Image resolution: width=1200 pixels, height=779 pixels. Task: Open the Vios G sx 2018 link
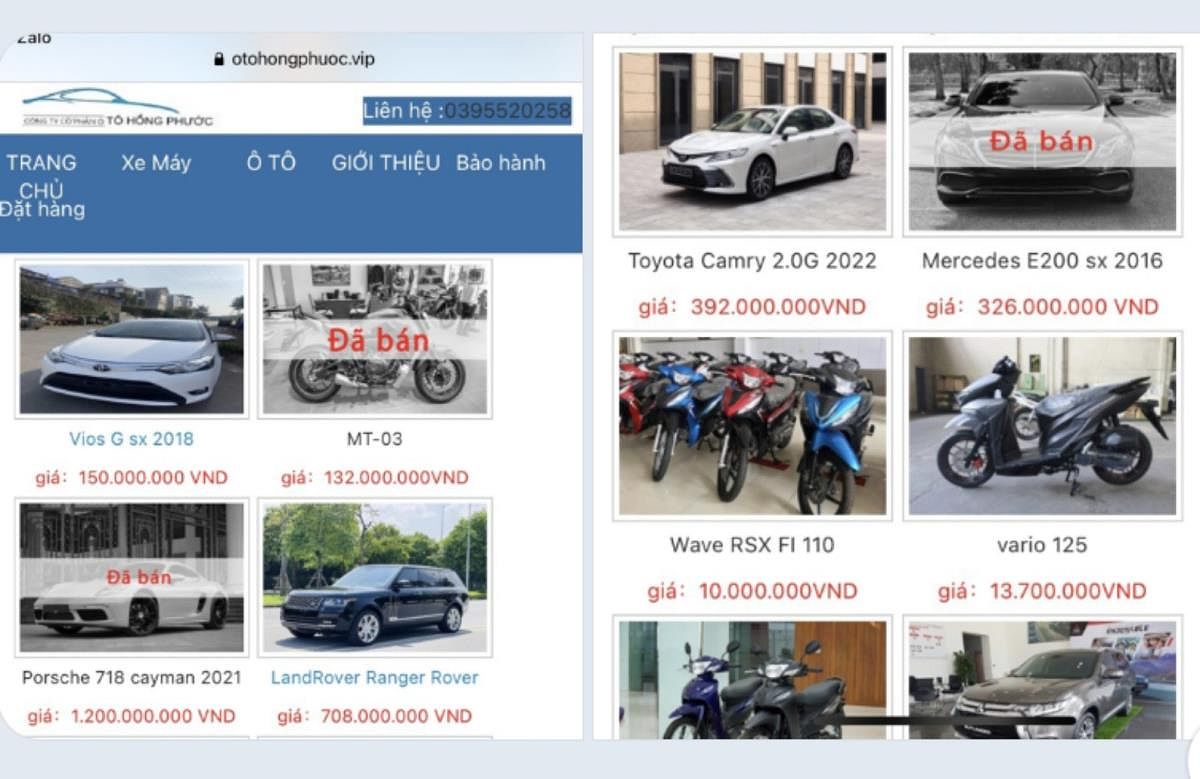point(131,439)
